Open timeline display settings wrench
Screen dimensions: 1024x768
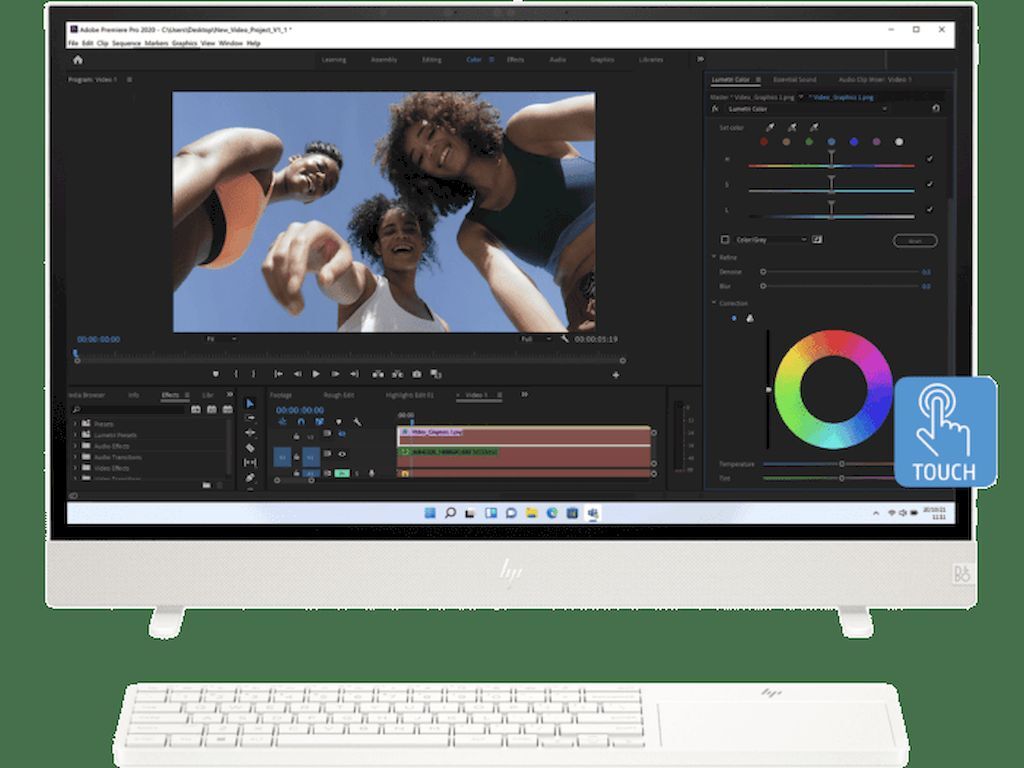pyautogui.click(x=357, y=422)
